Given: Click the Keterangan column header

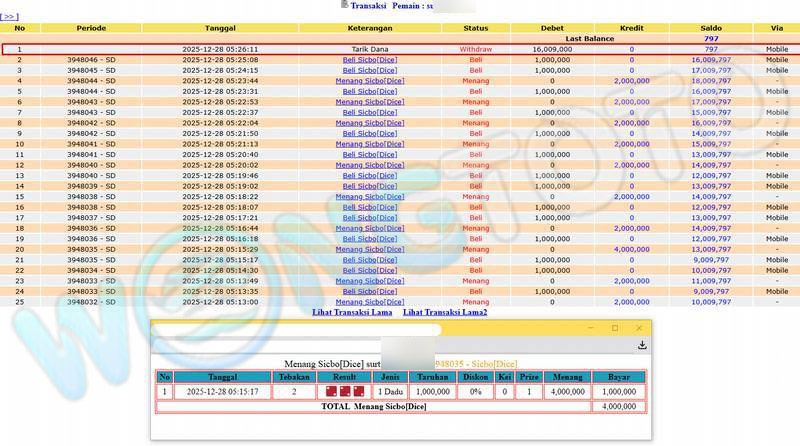Looking at the screenshot, I should (x=370, y=28).
